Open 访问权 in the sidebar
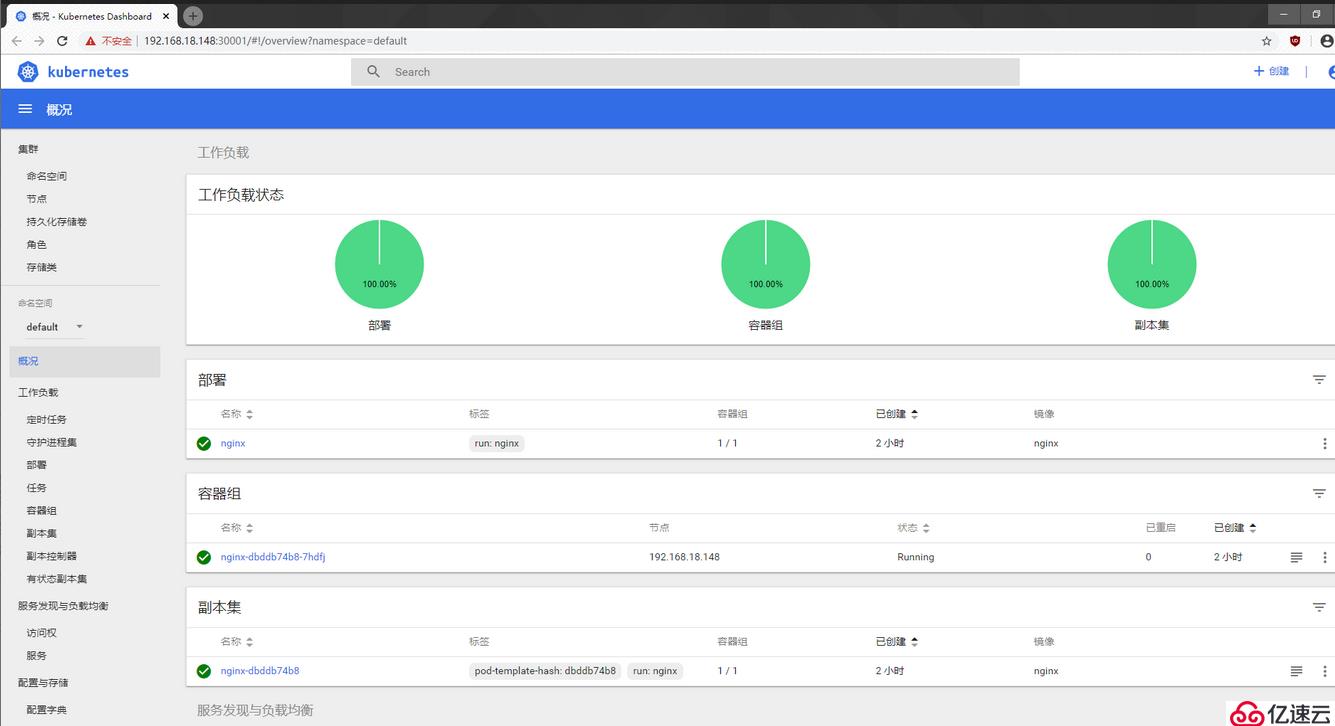The height and width of the screenshot is (726, 1335). (x=42, y=633)
